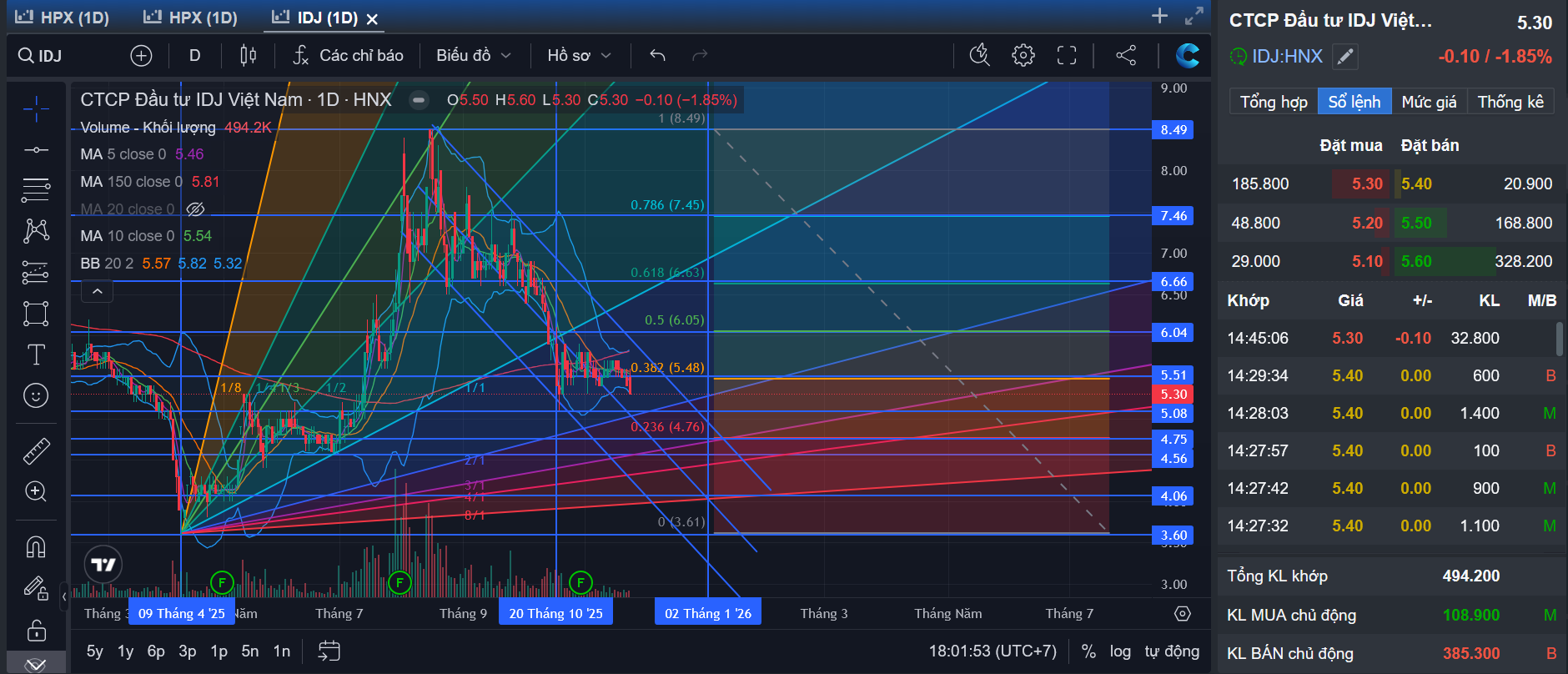This screenshot has height=674, width=1568.
Task: Toggle log scale mode
Action: click(x=1120, y=651)
